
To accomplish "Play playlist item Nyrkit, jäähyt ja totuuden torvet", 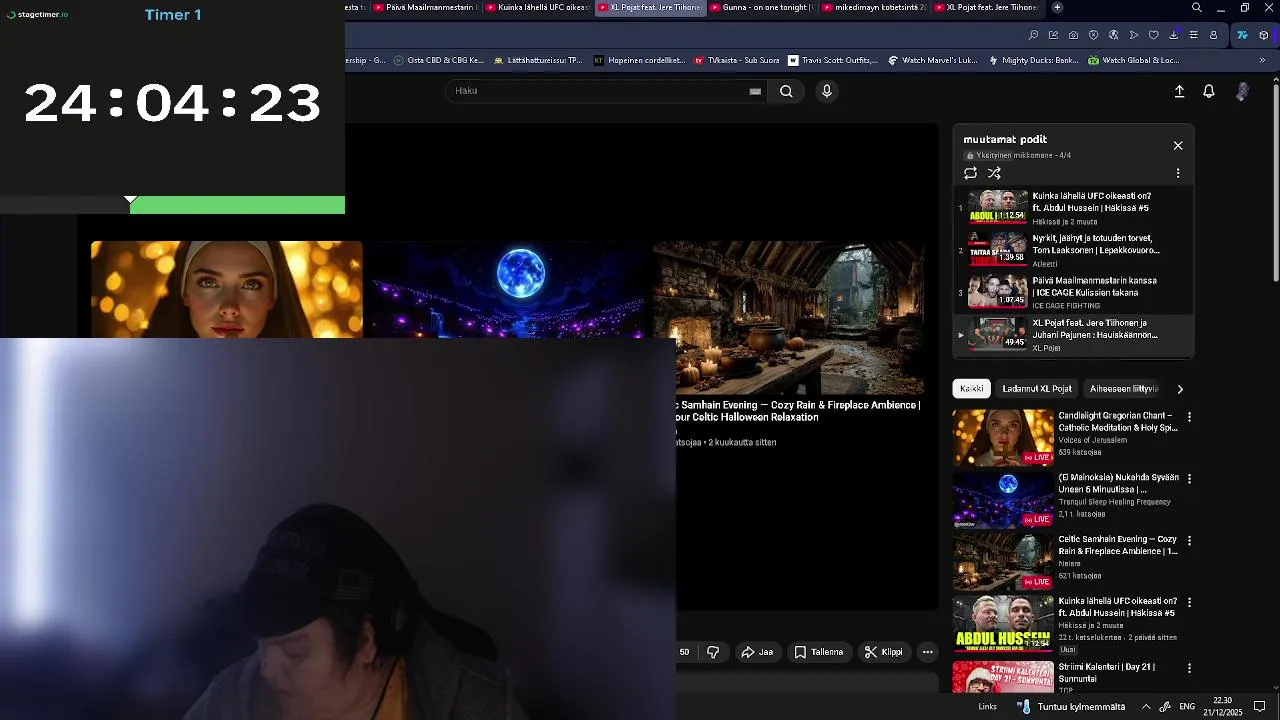I will point(1072,250).
